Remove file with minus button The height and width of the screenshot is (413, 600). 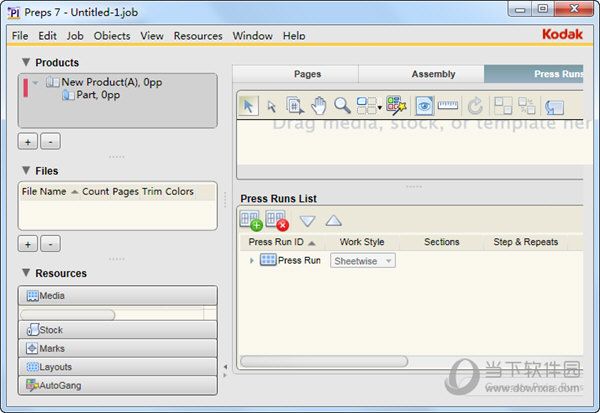[51, 244]
